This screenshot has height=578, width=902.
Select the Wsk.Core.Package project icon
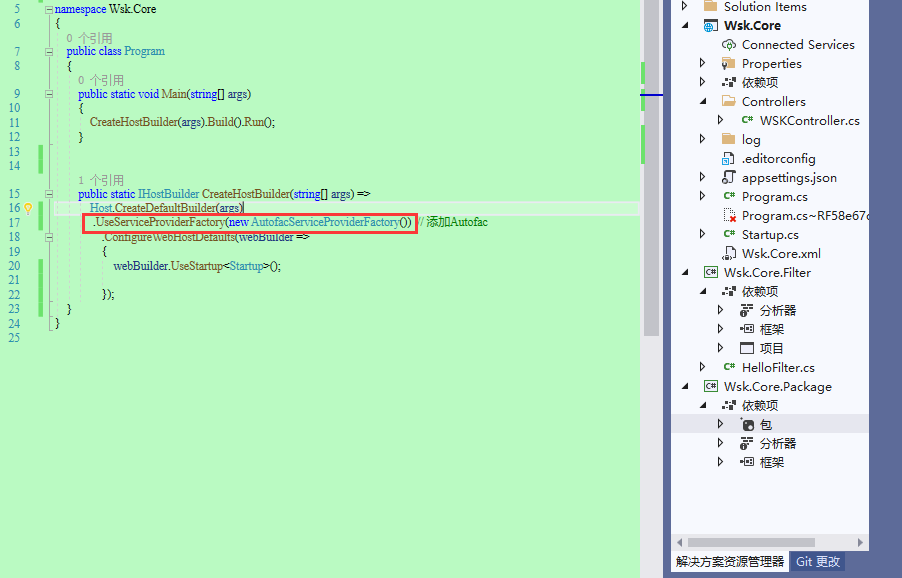click(711, 386)
